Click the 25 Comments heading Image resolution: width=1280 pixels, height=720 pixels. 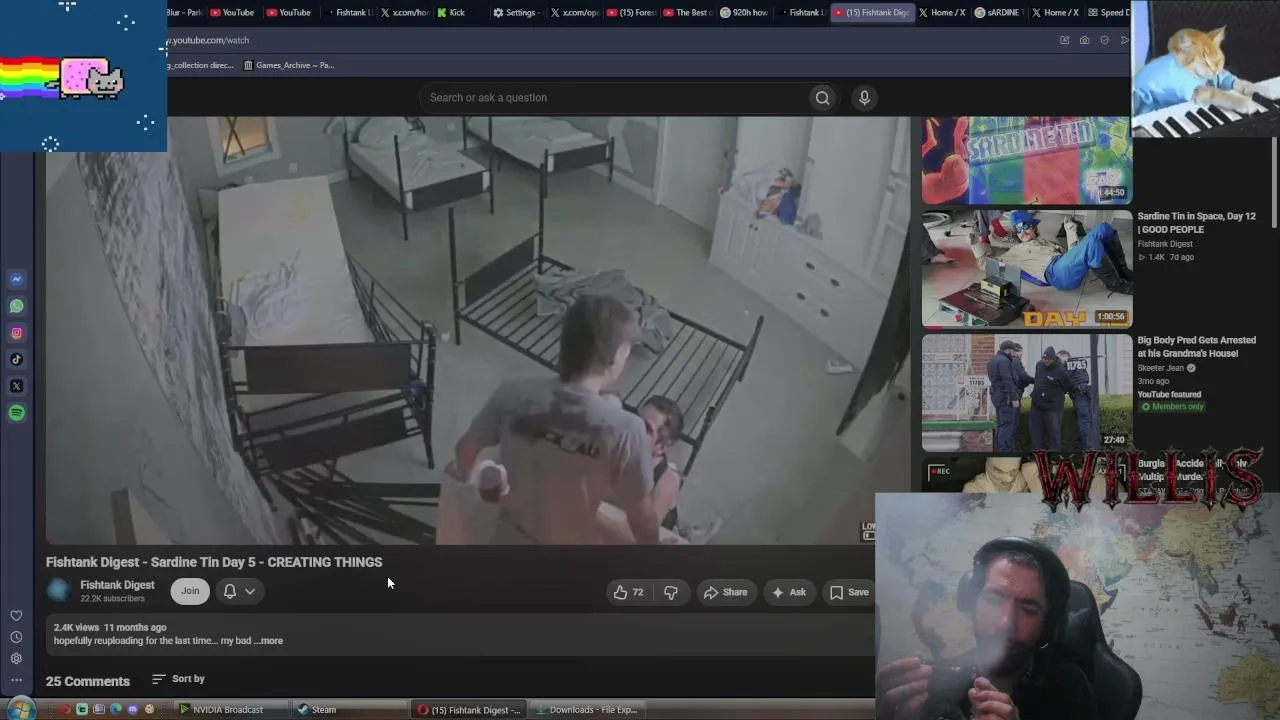pos(88,681)
